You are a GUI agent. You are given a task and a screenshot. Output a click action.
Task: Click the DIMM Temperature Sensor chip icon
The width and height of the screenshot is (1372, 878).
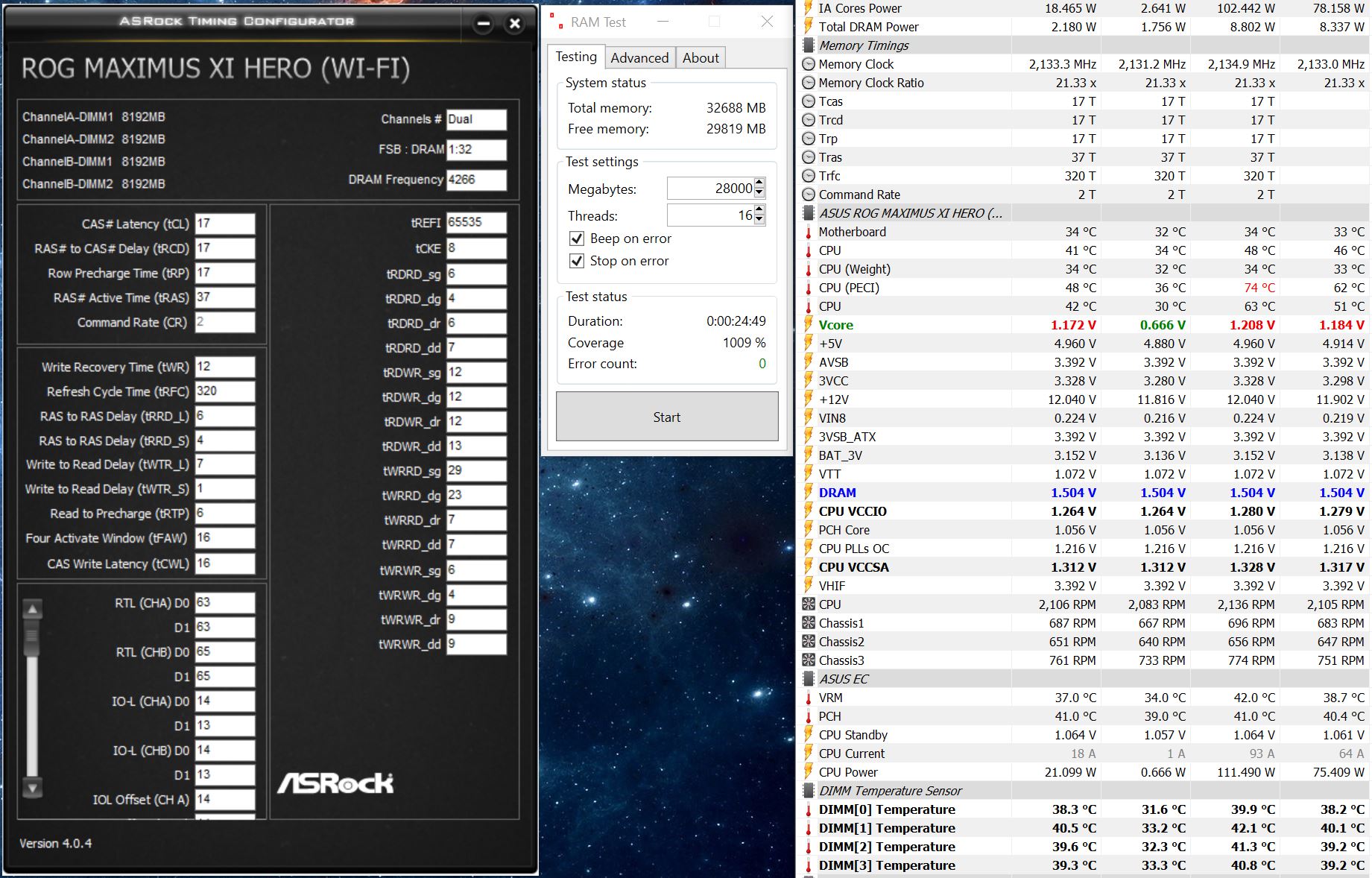point(809,791)
